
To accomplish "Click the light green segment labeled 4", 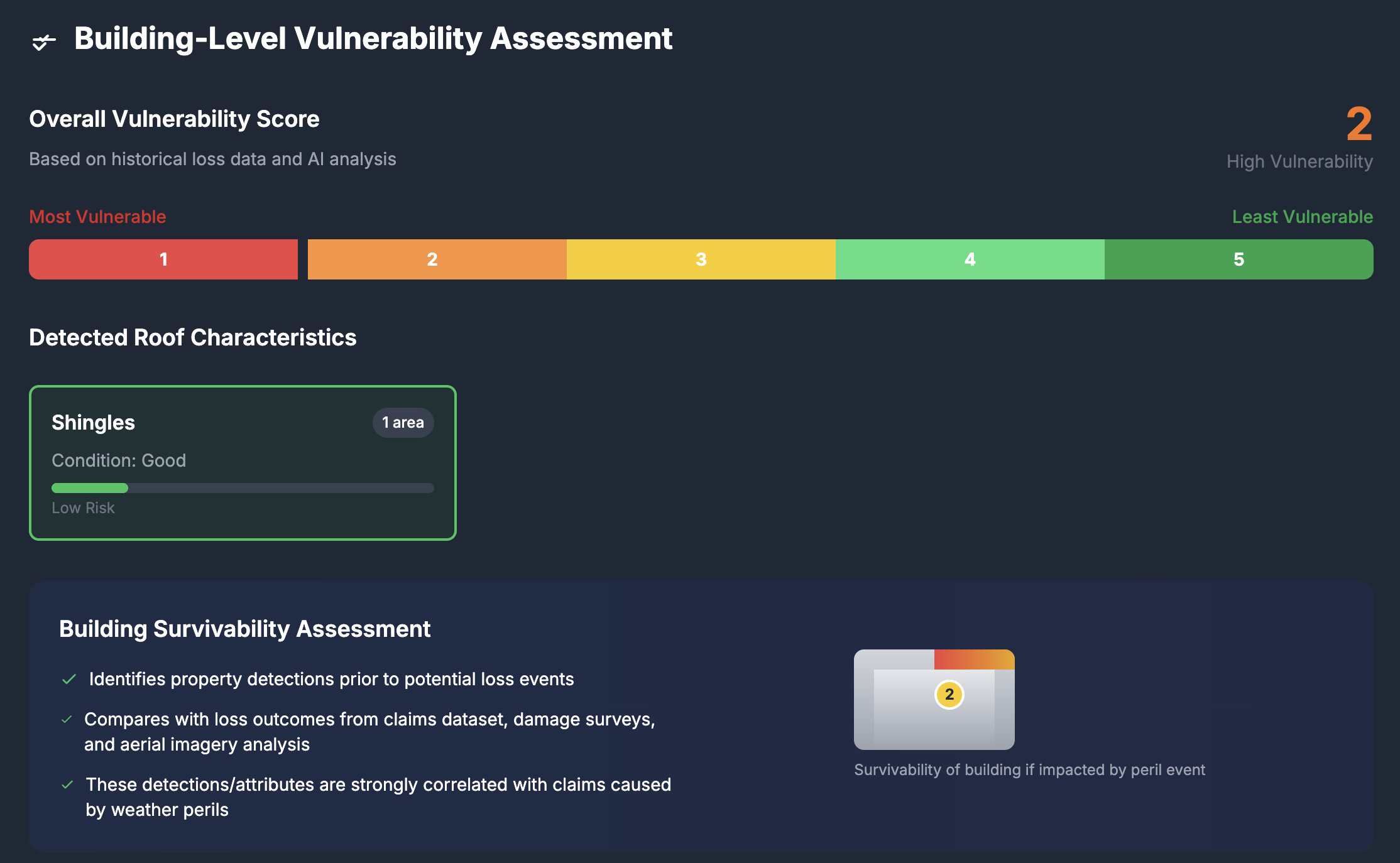I will 970,259.
